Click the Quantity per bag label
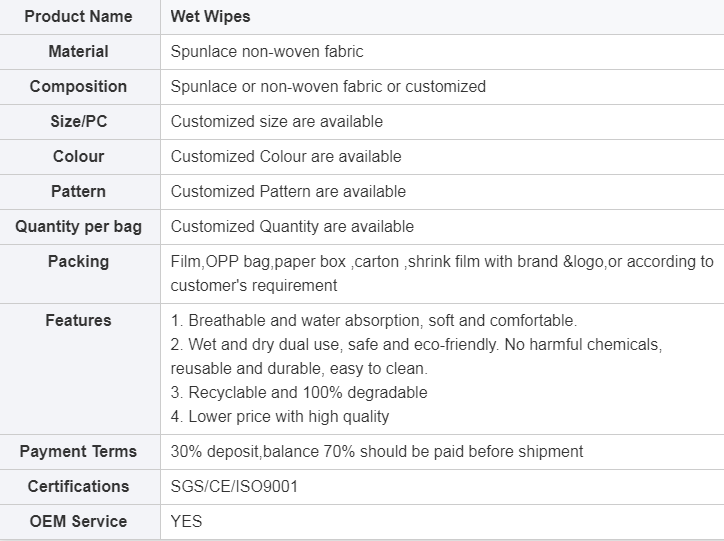 (x=78, y=227)
